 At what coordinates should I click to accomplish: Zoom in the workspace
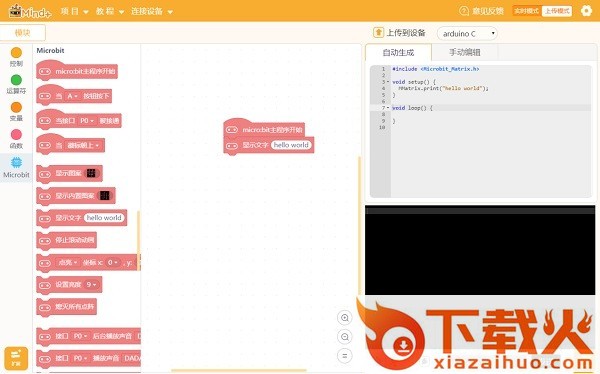(x=344, y=318)
